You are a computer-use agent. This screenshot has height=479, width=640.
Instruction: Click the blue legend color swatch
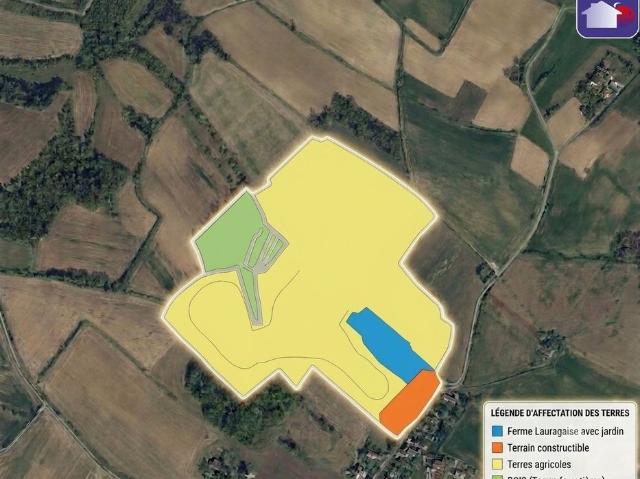coord(497,431)
